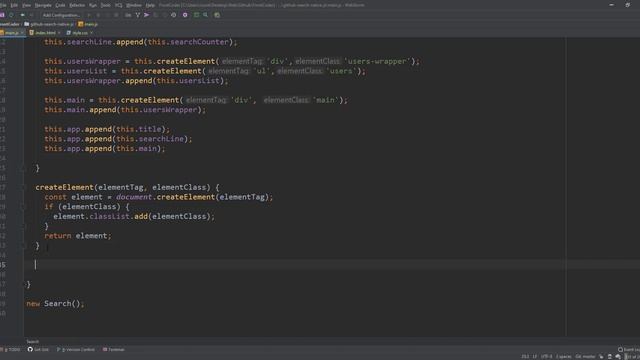This screenshot has width=640, height=360.
Task: Open the Window menu
Action: (x=134, y=5)
